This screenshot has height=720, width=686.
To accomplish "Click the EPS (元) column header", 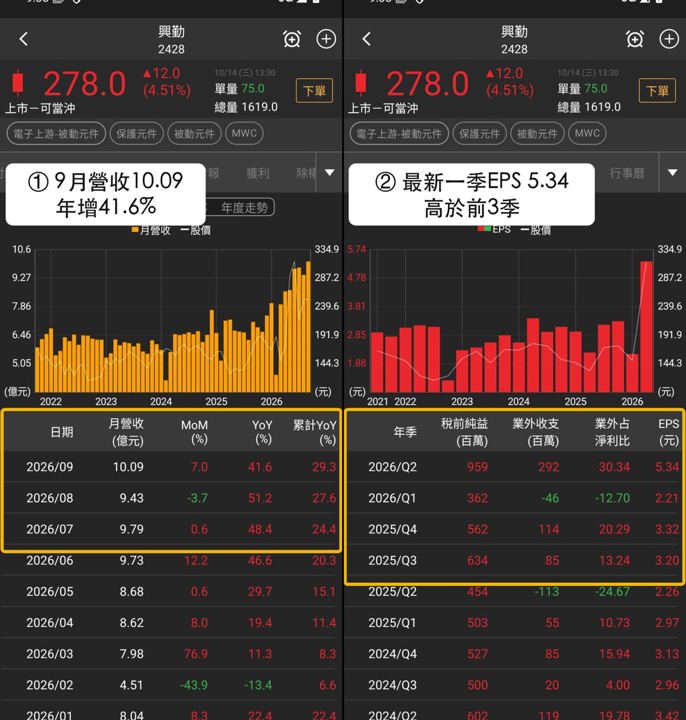I will 669,432.
